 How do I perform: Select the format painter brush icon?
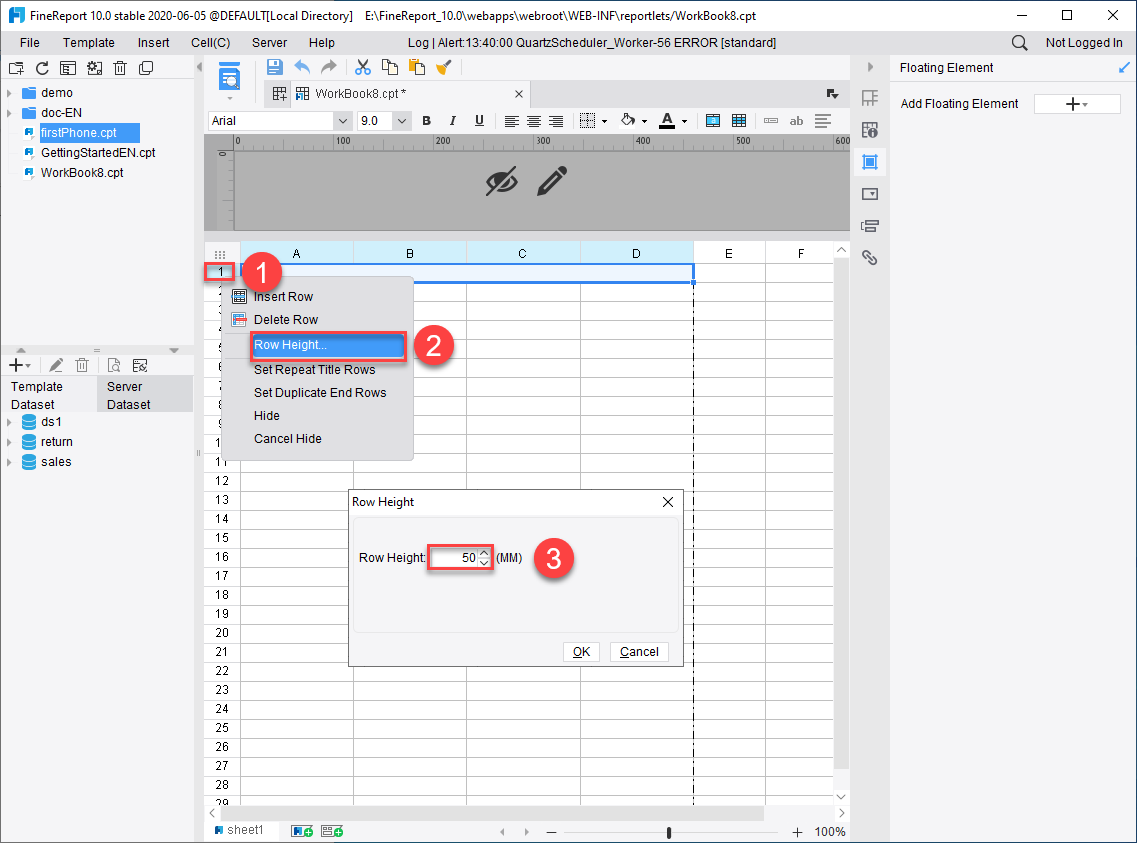point(443,67)
